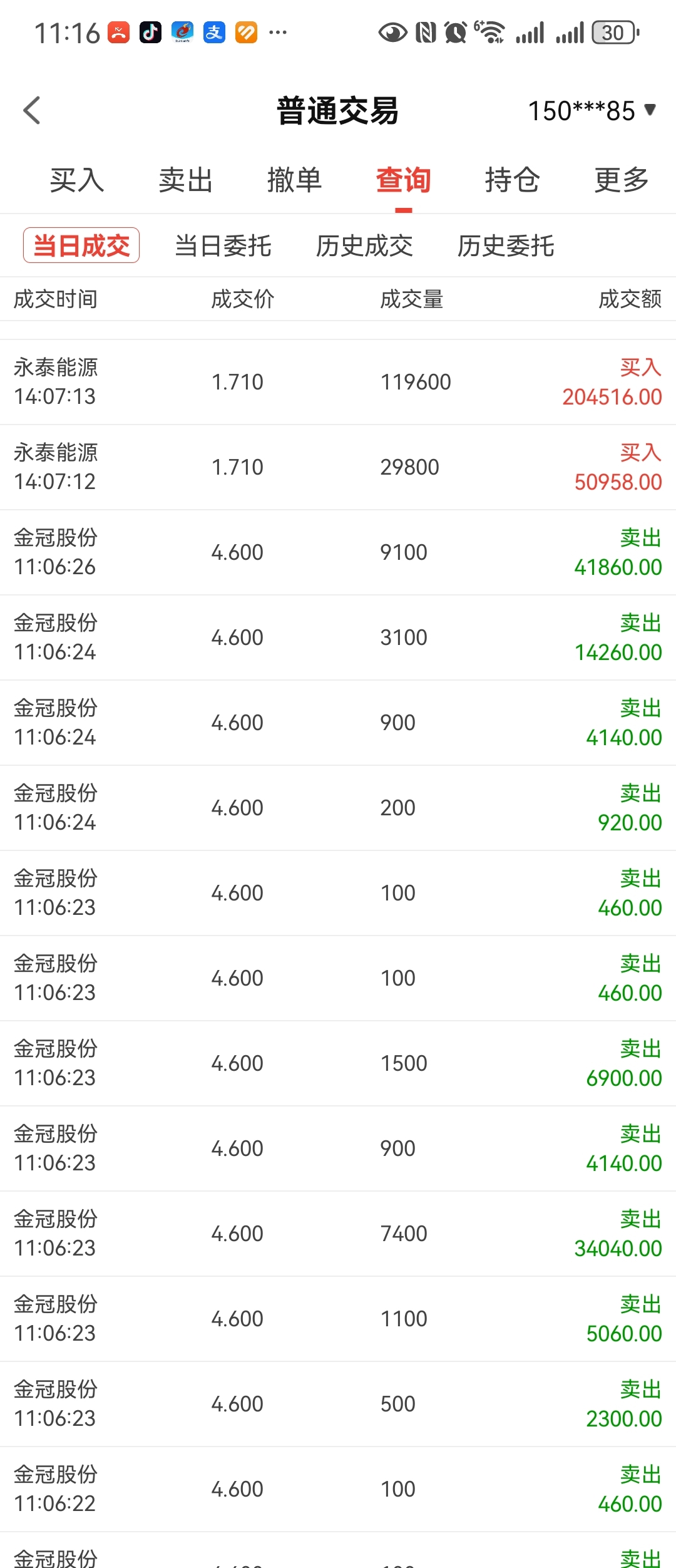Tap the red missed call notification icon
The image size is (676, 1568).
click(x=119, y=32)
